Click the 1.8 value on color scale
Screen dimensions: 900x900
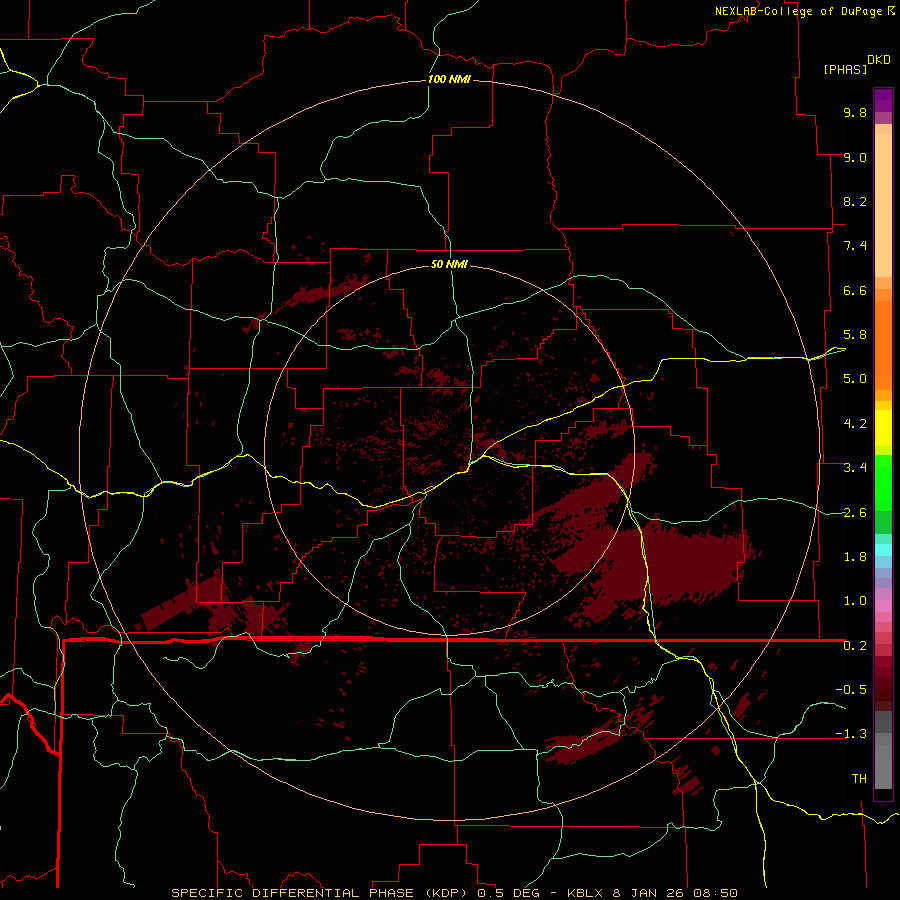pos(855,557)
